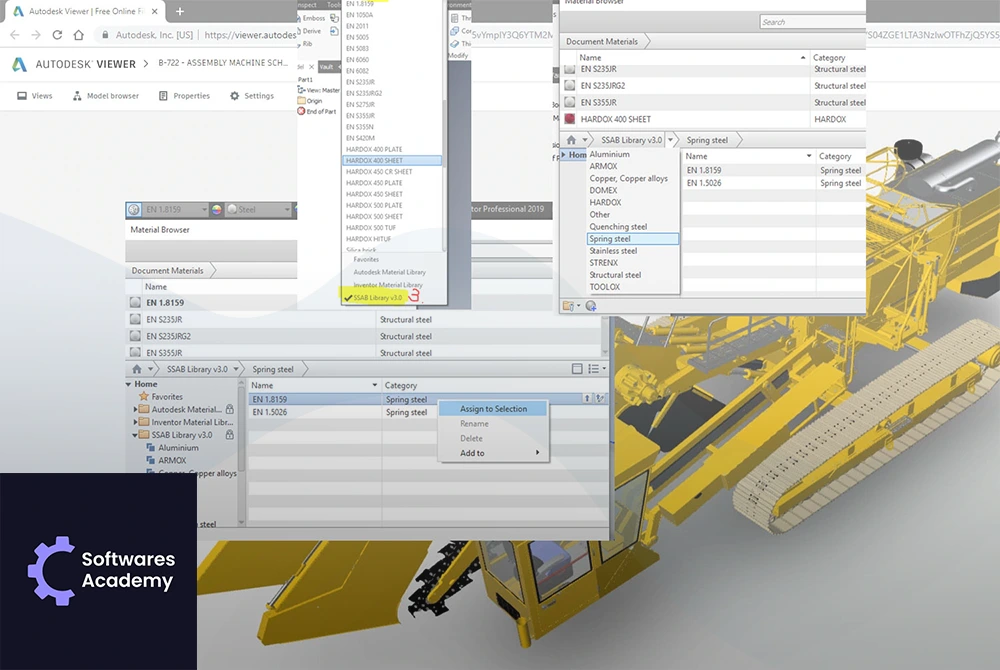Open the EN 1.8159 material dropdown
This screenshot has height=670, width=1000.
[204, 209]
